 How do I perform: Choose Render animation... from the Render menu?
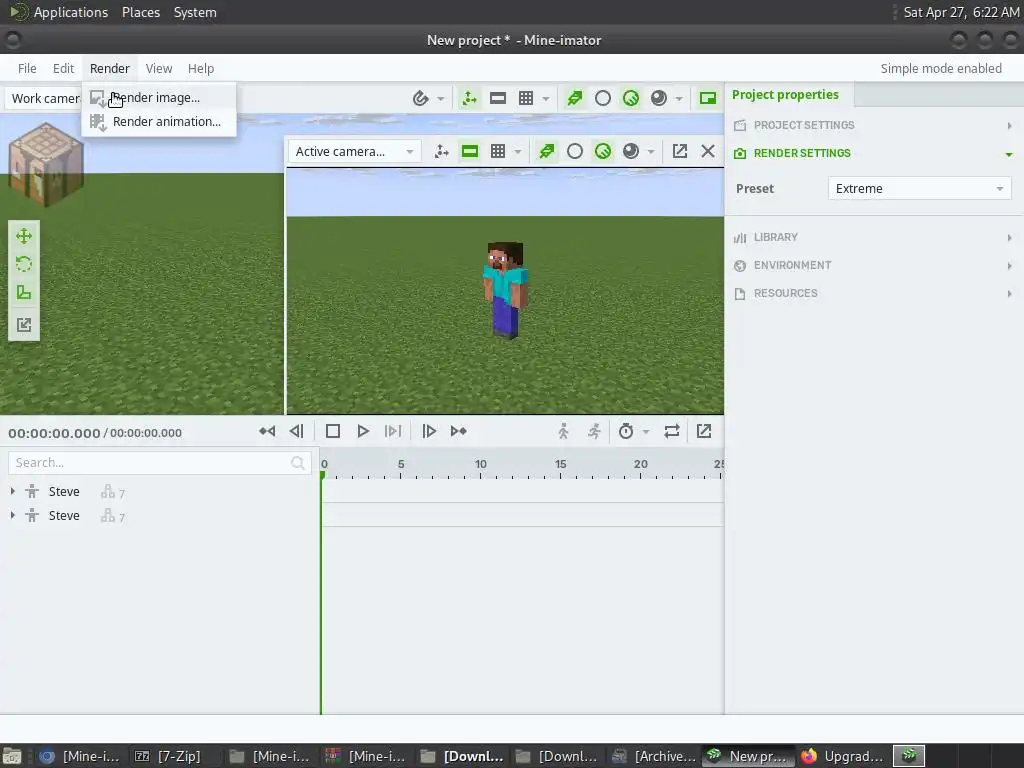tap(159, 121)
